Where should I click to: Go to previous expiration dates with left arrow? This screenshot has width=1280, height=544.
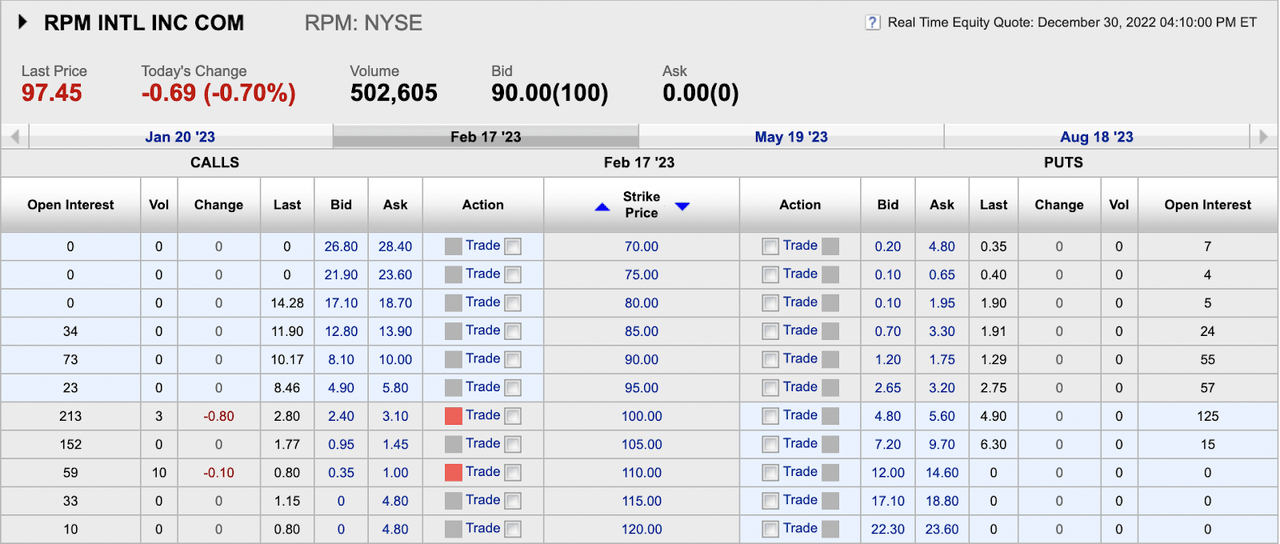[x=15, y=137]
